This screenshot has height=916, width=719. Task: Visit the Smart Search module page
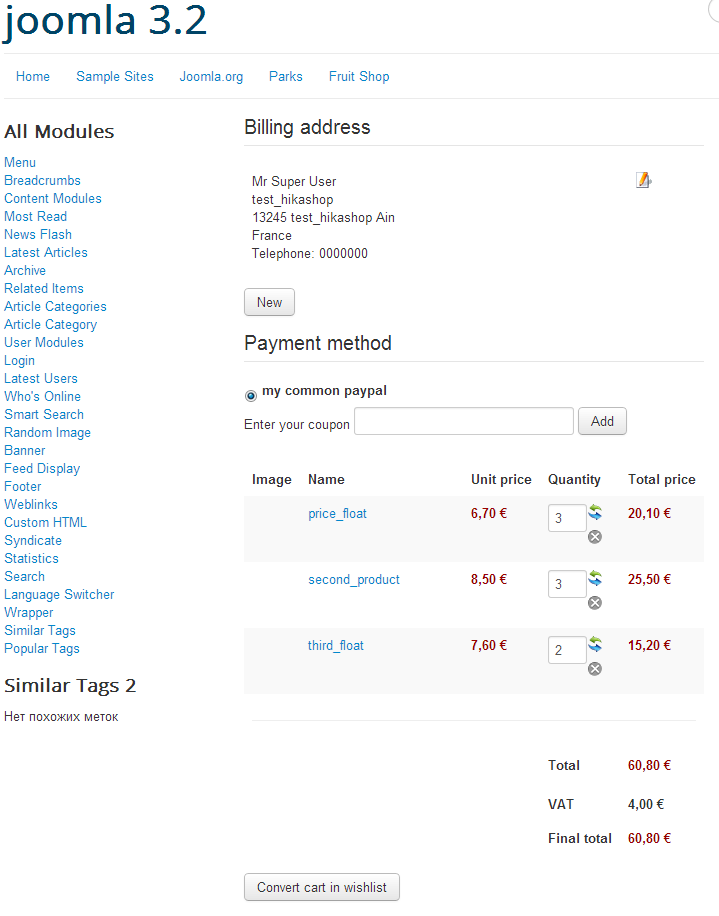click(x=44, y=414)
